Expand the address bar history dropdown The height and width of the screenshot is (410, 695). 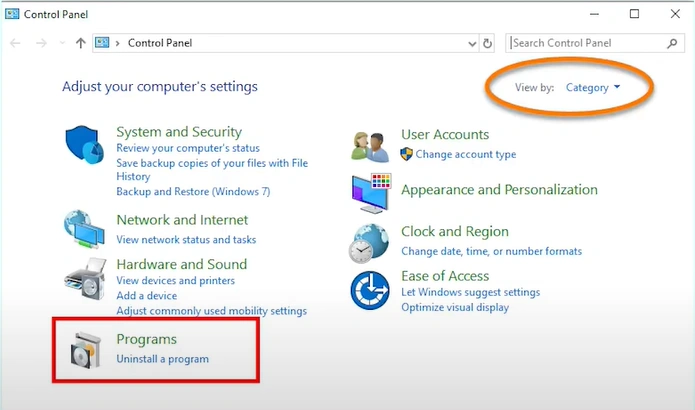pos(472,43)
